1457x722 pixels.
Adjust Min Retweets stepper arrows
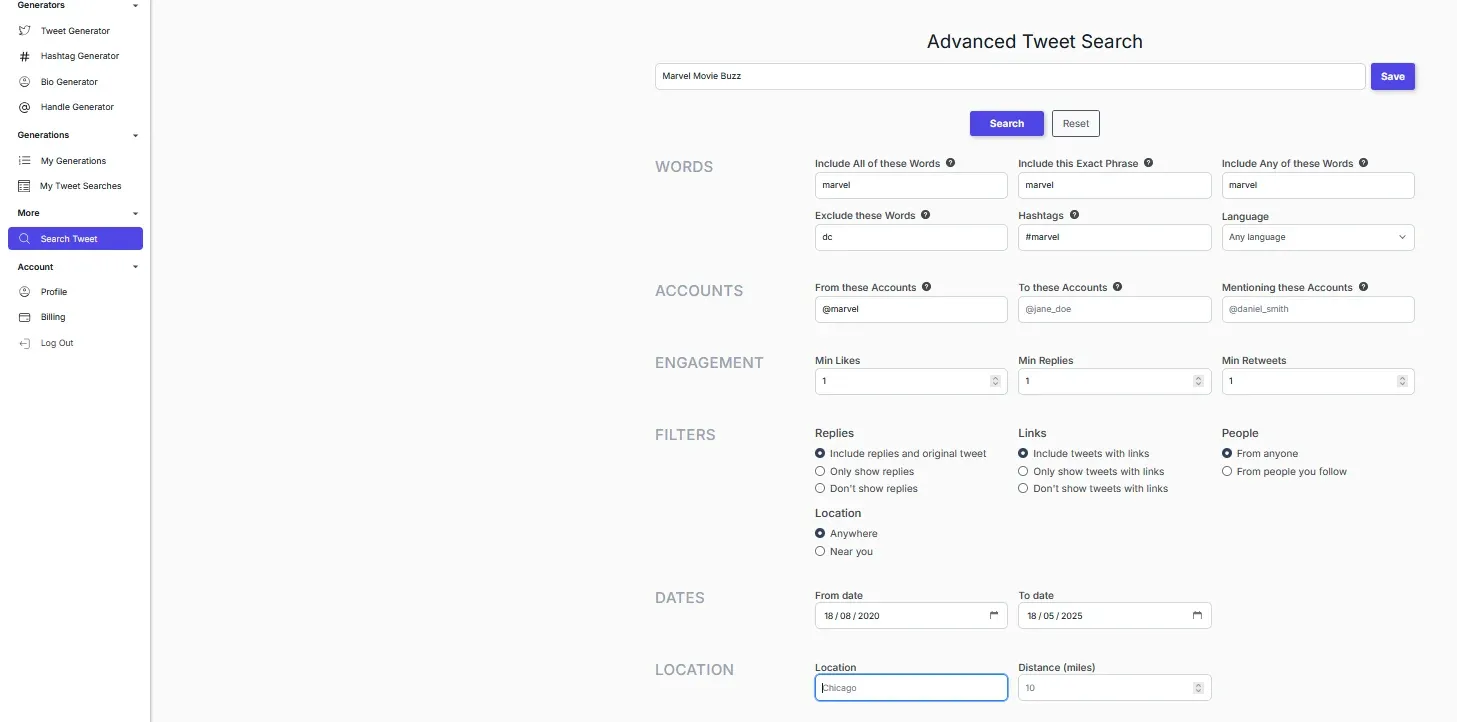(1402, 381)
